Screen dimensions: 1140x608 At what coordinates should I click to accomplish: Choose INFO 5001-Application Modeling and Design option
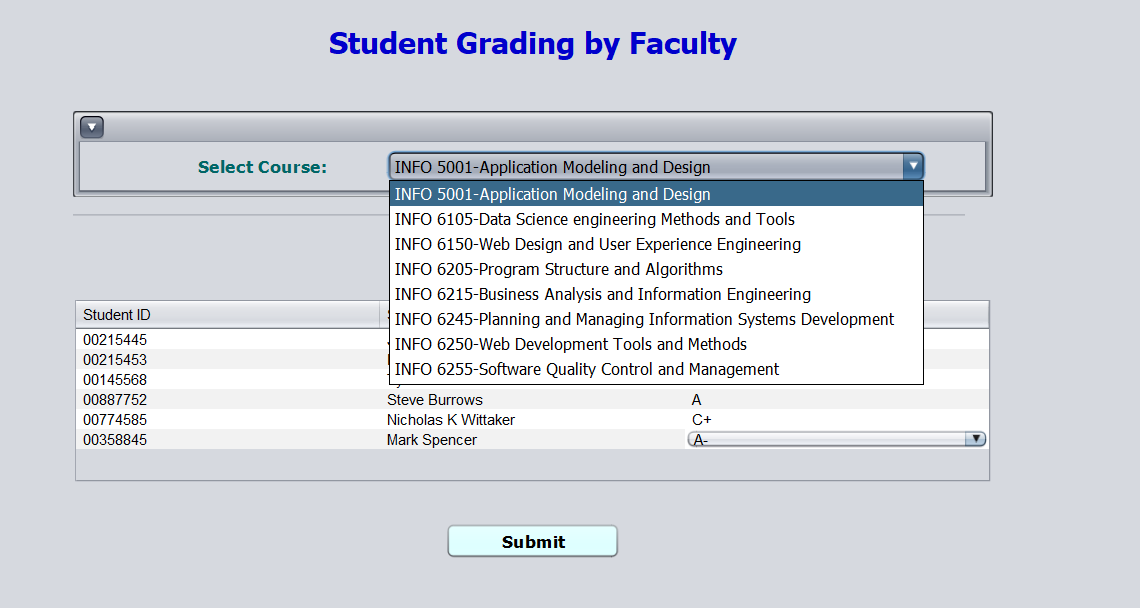(x=657, y=194)
